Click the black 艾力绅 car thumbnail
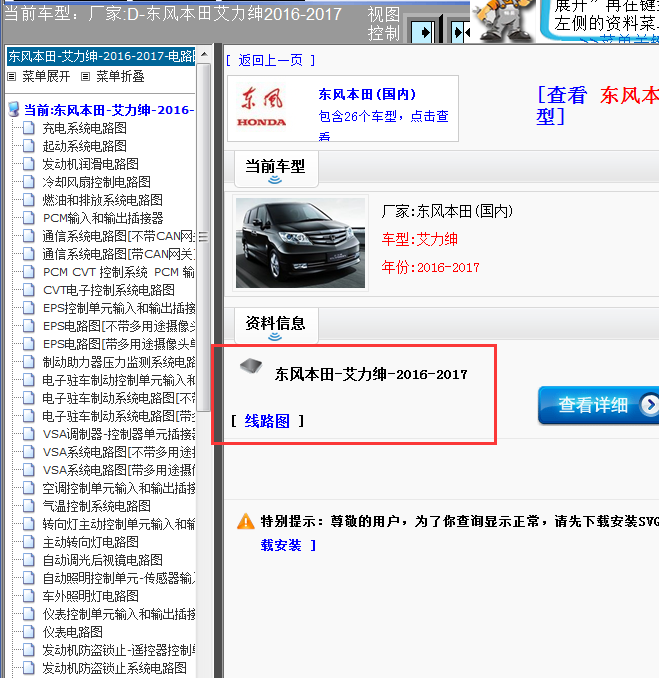Image resolution: width=659 pixels, height=678 pixels. click(x=301, y=243)
